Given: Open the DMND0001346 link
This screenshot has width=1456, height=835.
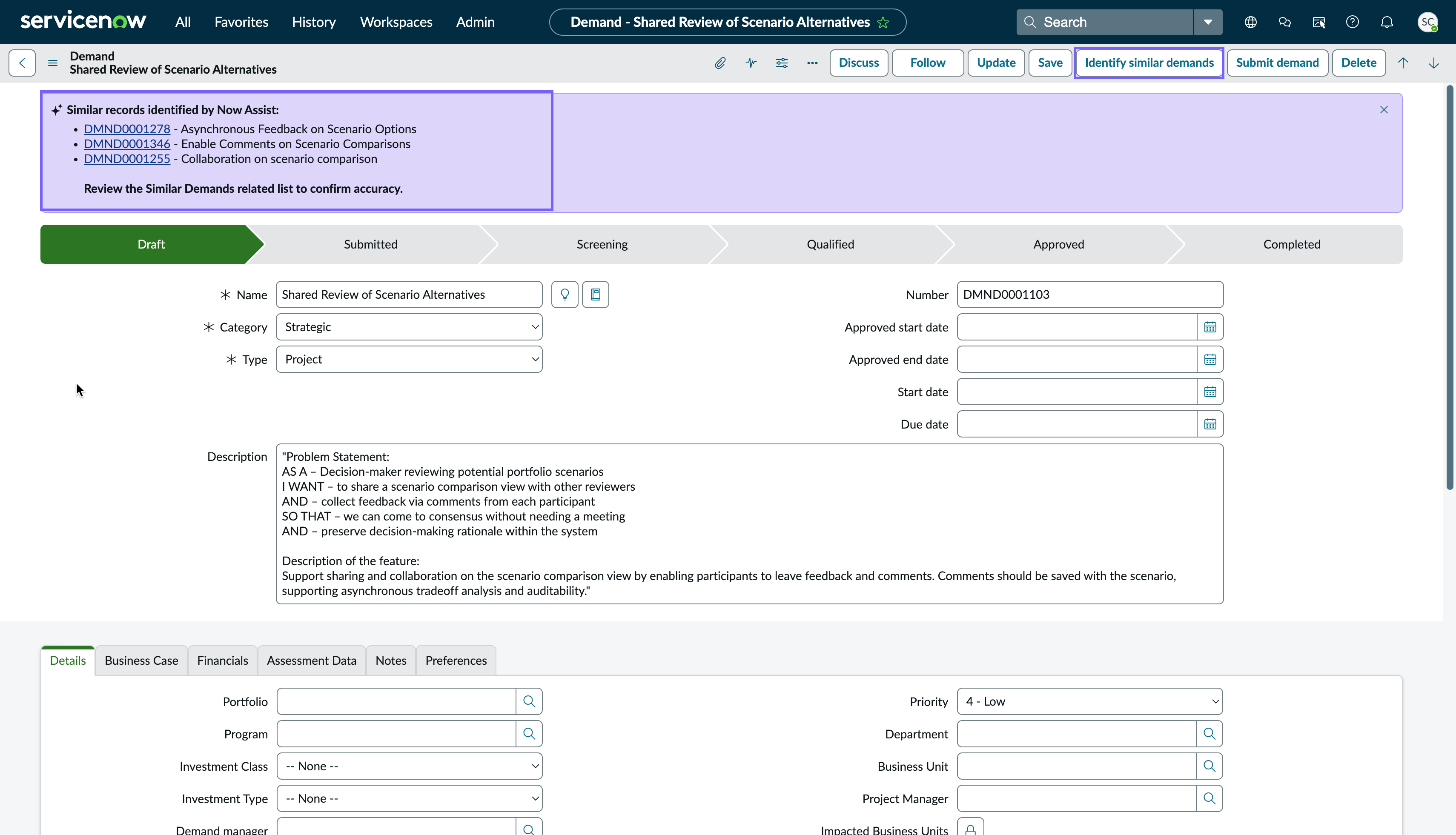Looking at the screenshot, I should 127,144.
